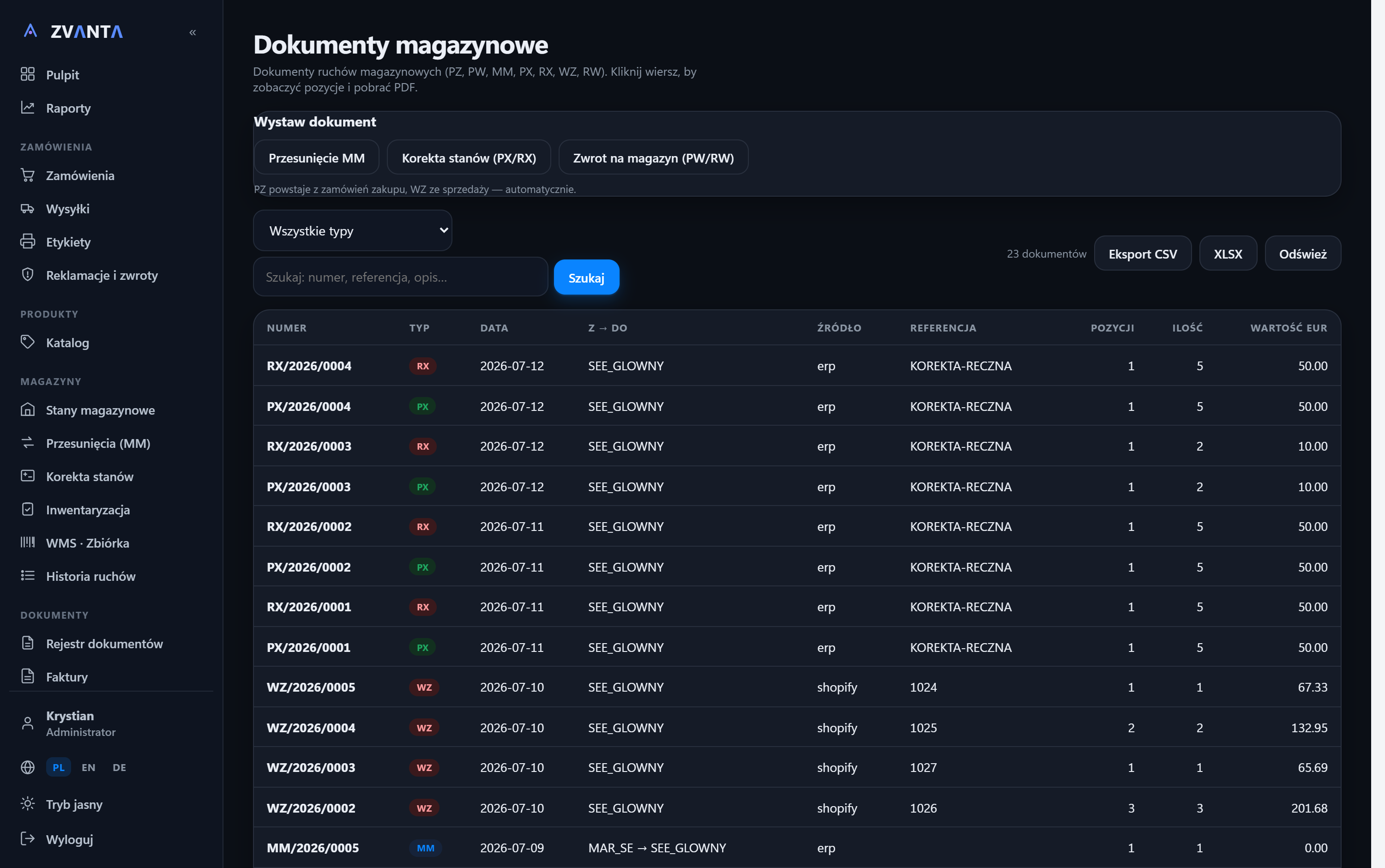Focus the search field for numer, referencja

click(x=400, y=277)
